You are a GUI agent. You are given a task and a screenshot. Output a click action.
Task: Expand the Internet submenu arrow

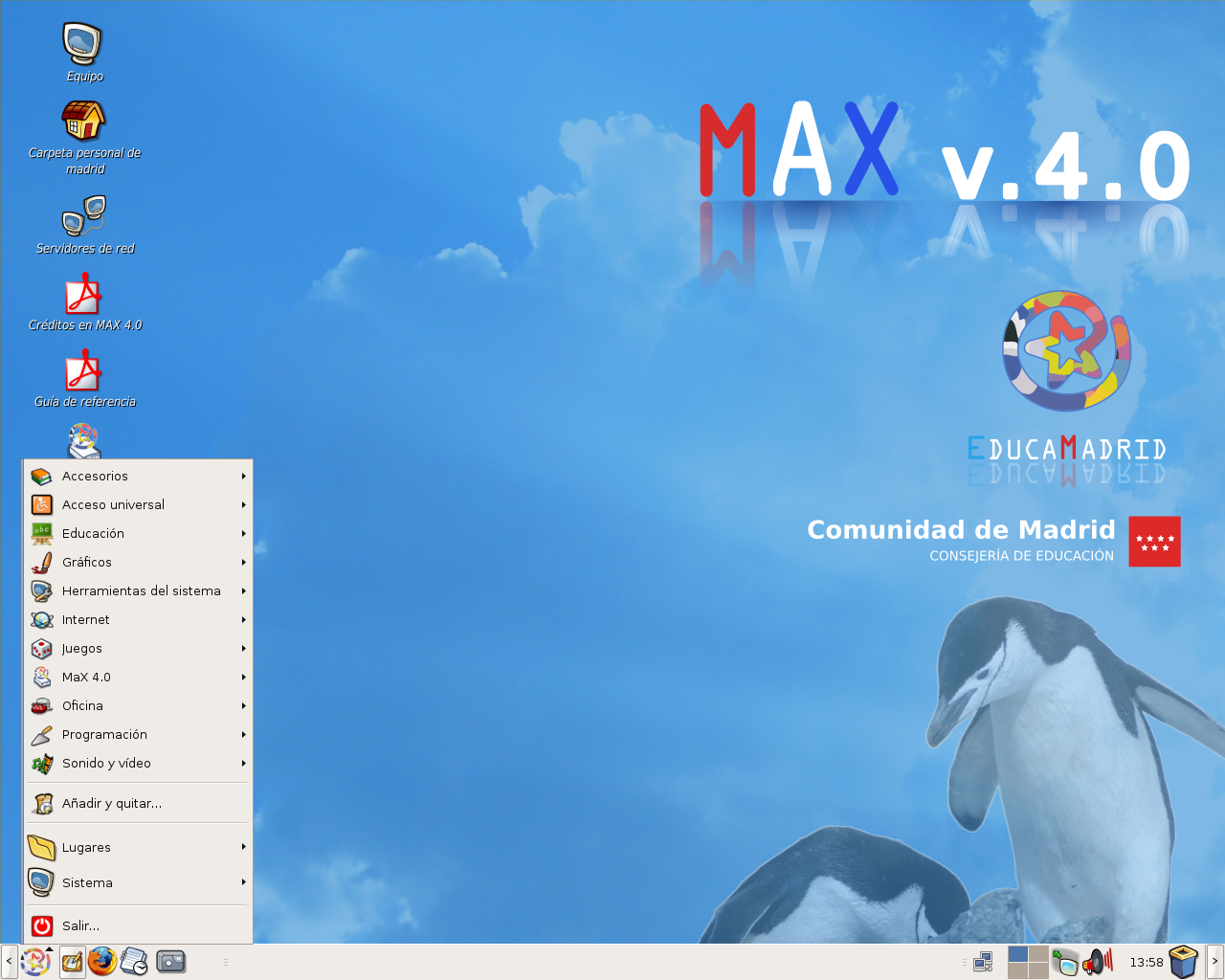pyautogui.click(x=244, y=620)
